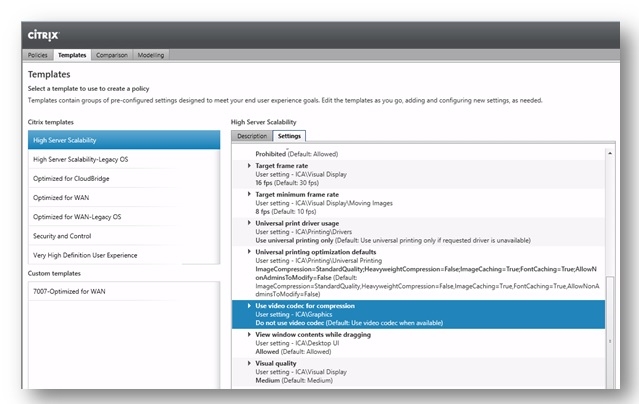Expand the Target frame rate setting

click(249, 166)
